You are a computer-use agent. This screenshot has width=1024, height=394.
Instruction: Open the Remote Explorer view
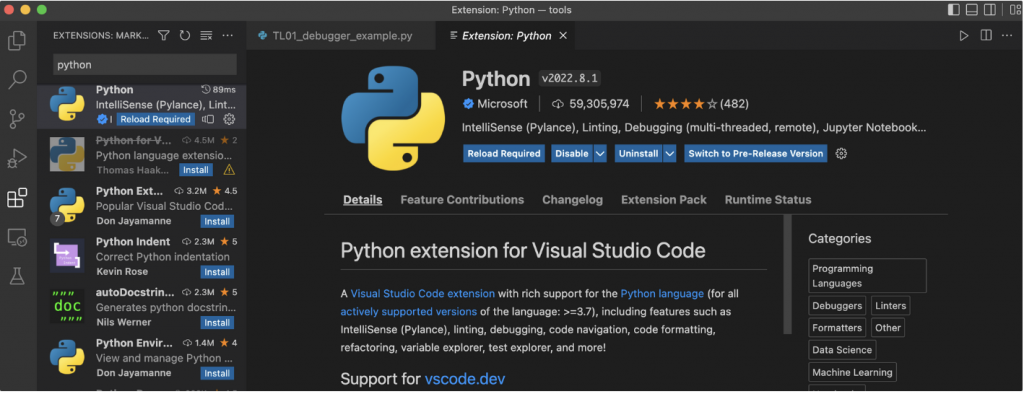17,237
